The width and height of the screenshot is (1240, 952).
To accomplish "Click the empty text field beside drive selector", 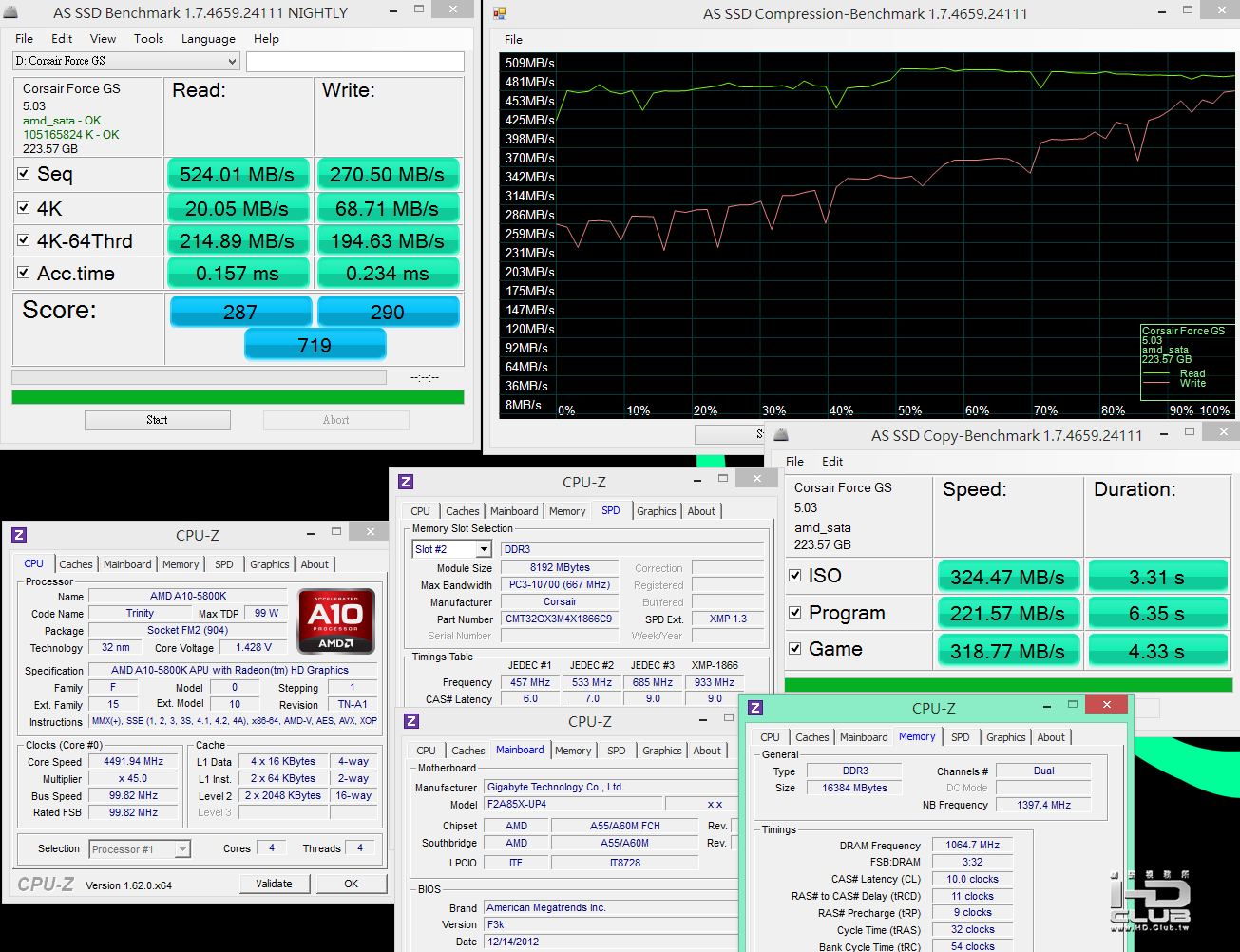I will point(354,61).
